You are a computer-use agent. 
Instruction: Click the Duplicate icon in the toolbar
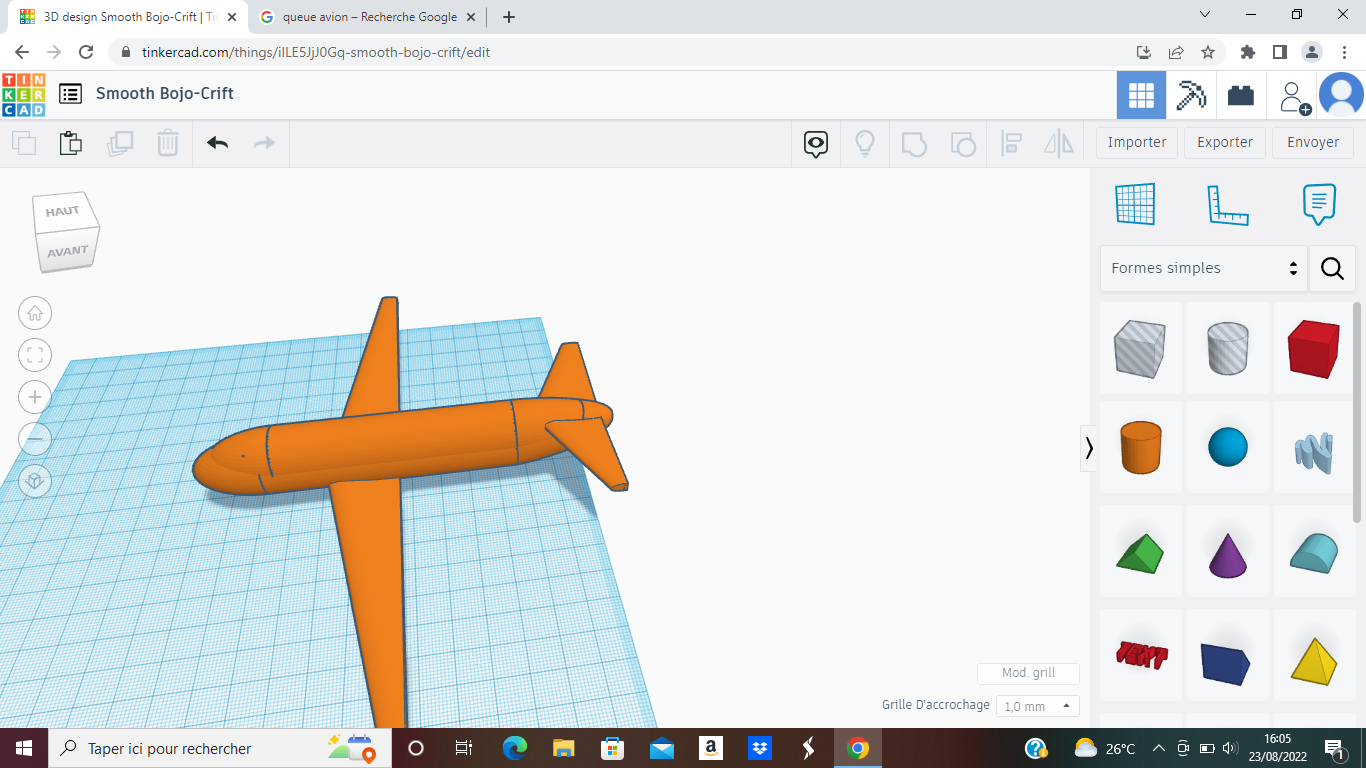point(120,143)
